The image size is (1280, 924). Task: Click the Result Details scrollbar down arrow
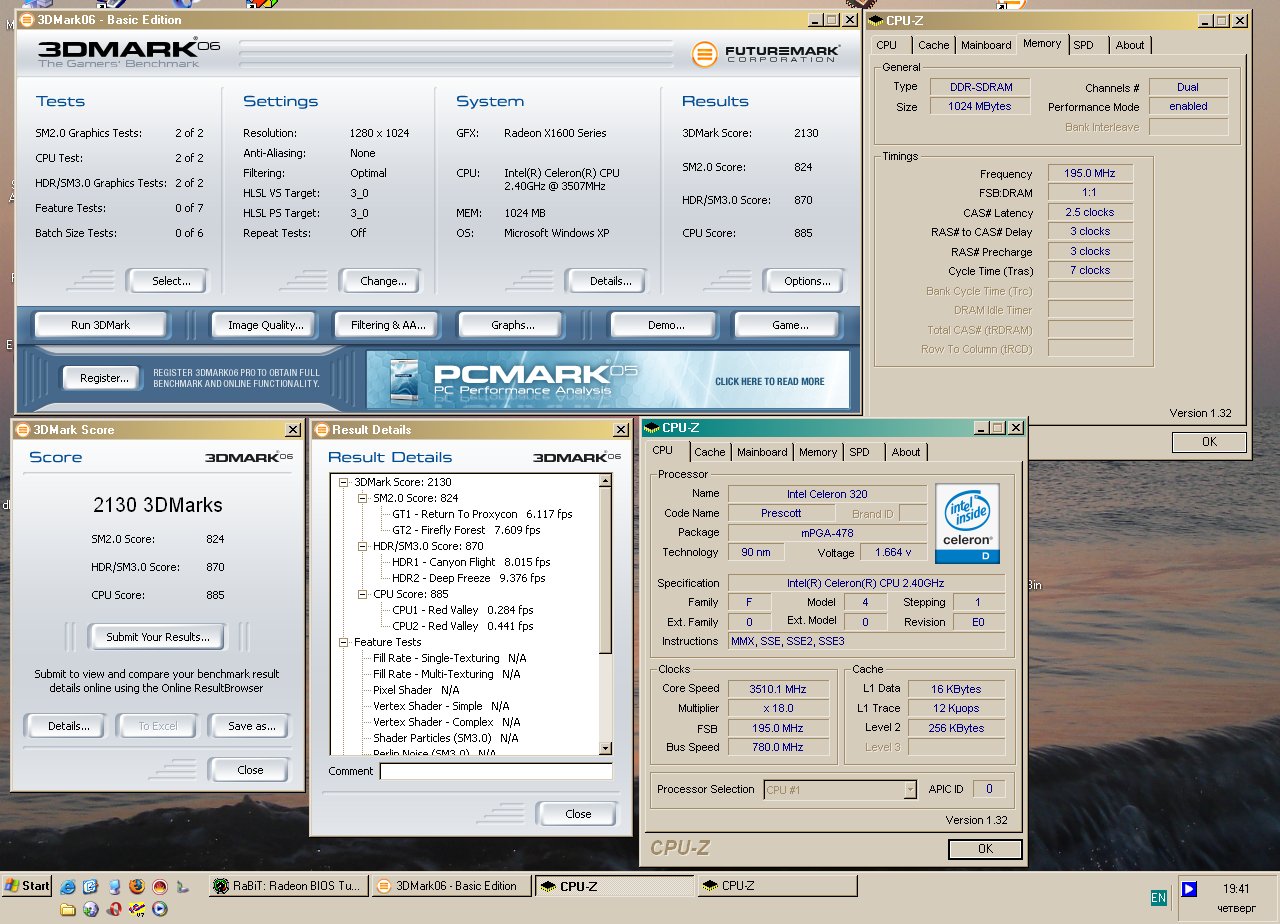pyautogui.click(x=604, y=747)
